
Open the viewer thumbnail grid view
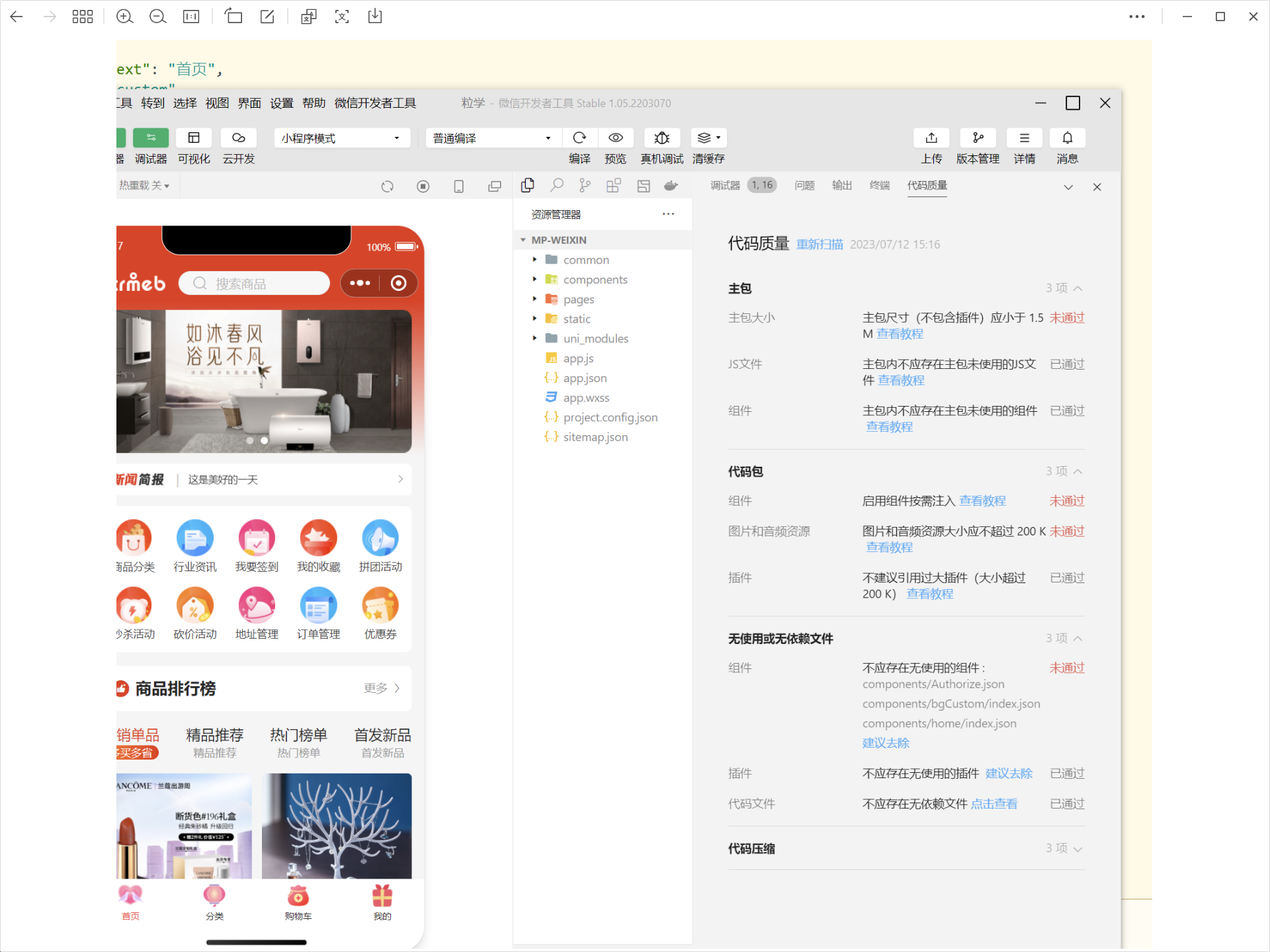pos(83,17)
